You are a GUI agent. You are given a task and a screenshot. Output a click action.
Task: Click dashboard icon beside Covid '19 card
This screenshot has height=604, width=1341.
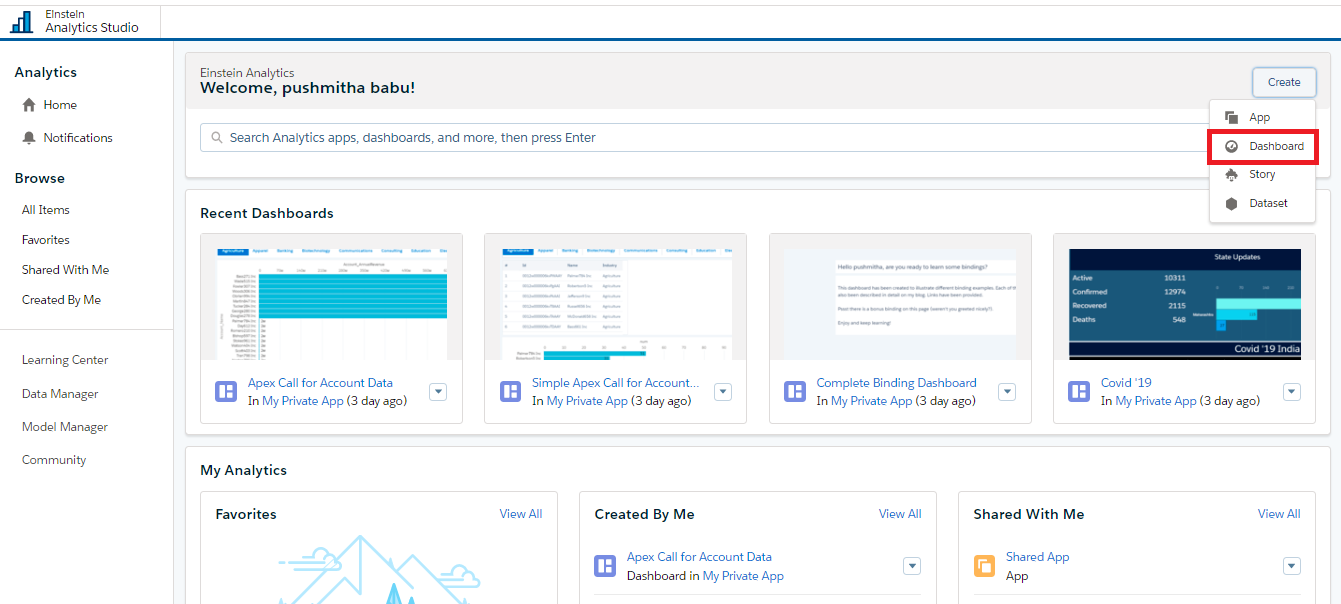(1079, 392)
